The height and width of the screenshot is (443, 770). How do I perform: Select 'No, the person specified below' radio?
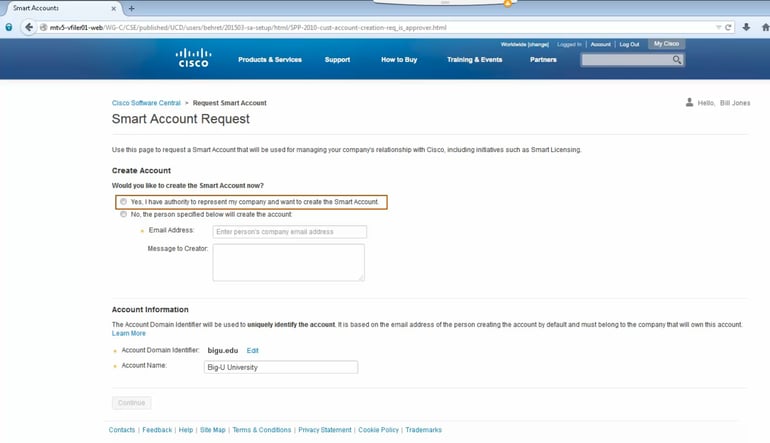tap(124, 214)
